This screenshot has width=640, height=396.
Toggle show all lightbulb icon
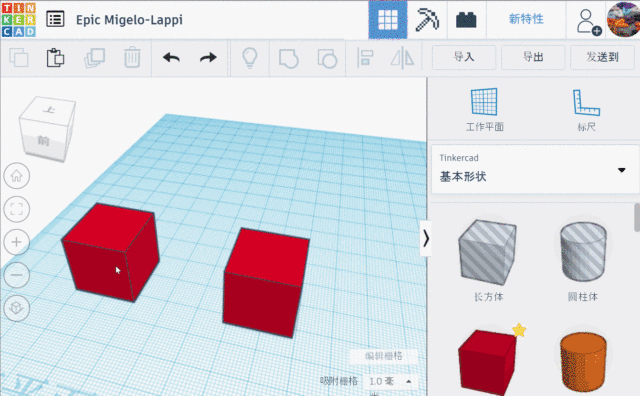click(x=250, y=58)
